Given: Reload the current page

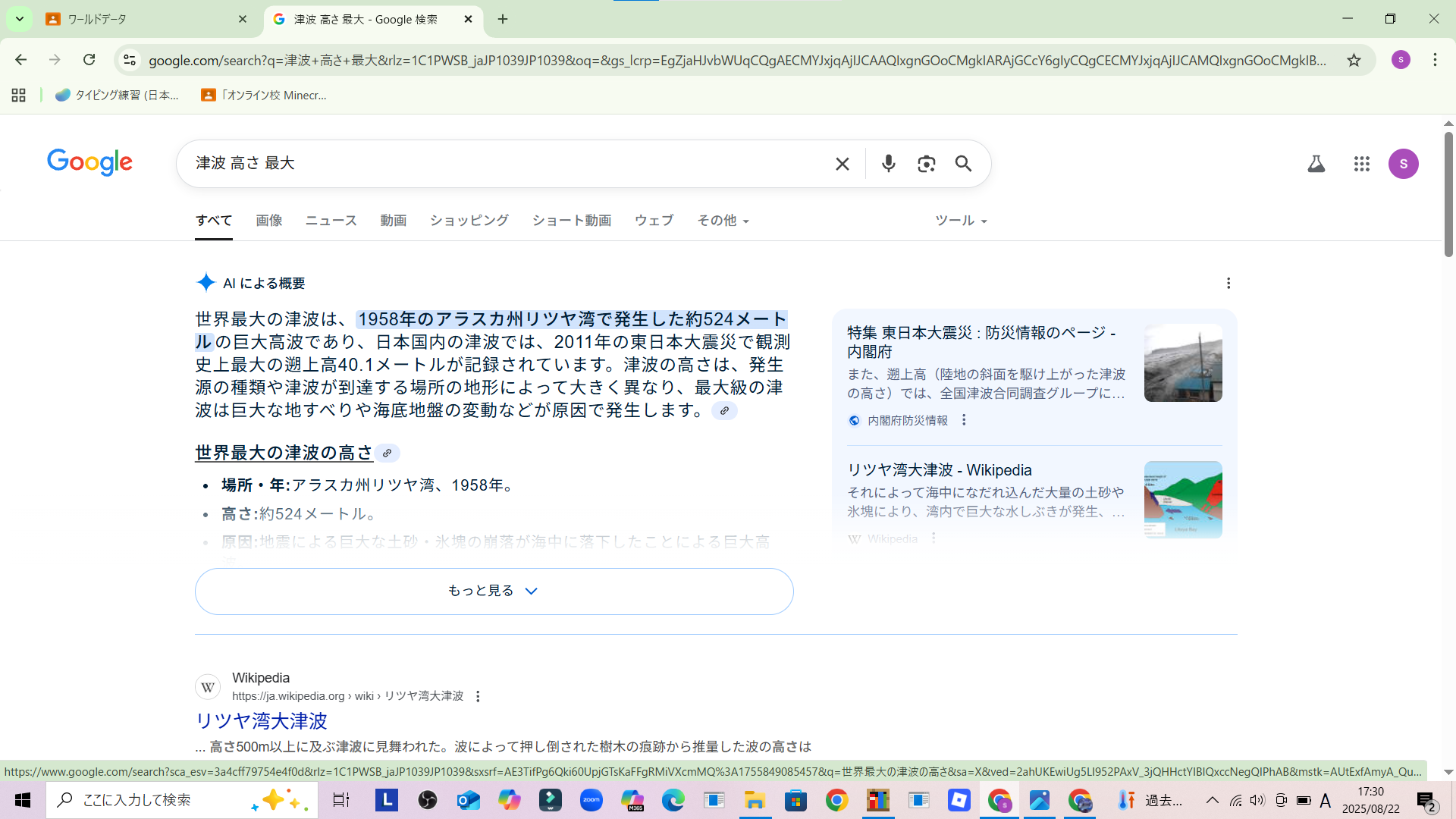Looking at the screenshot, I should click(x=89, y=60).
